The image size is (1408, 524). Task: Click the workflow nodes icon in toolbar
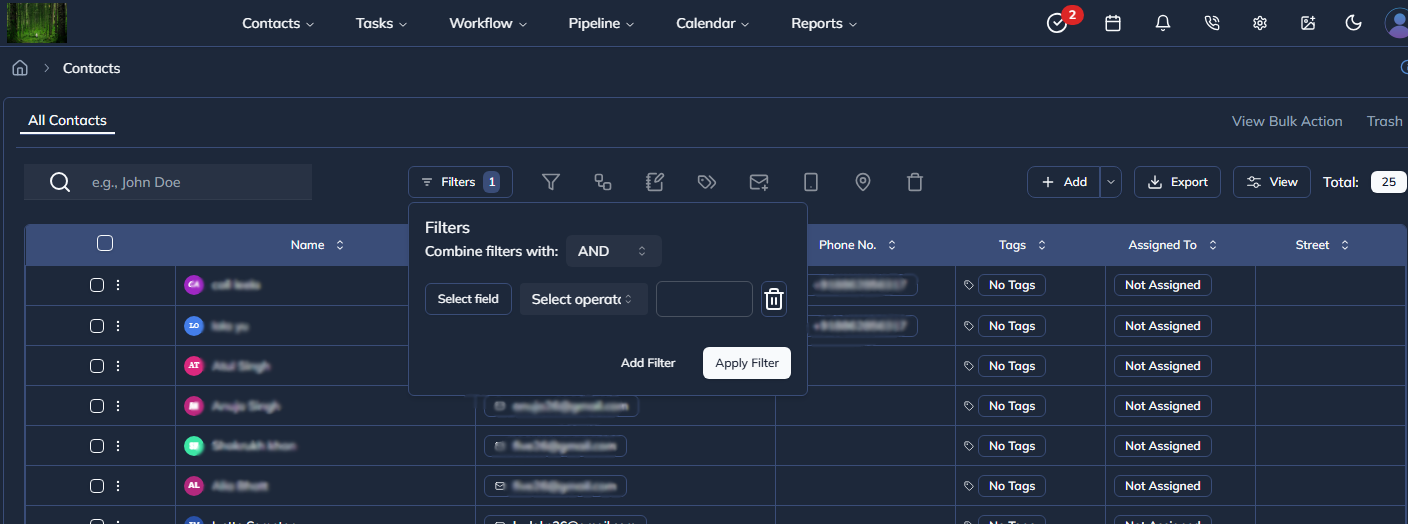click(x=603, y=182)
